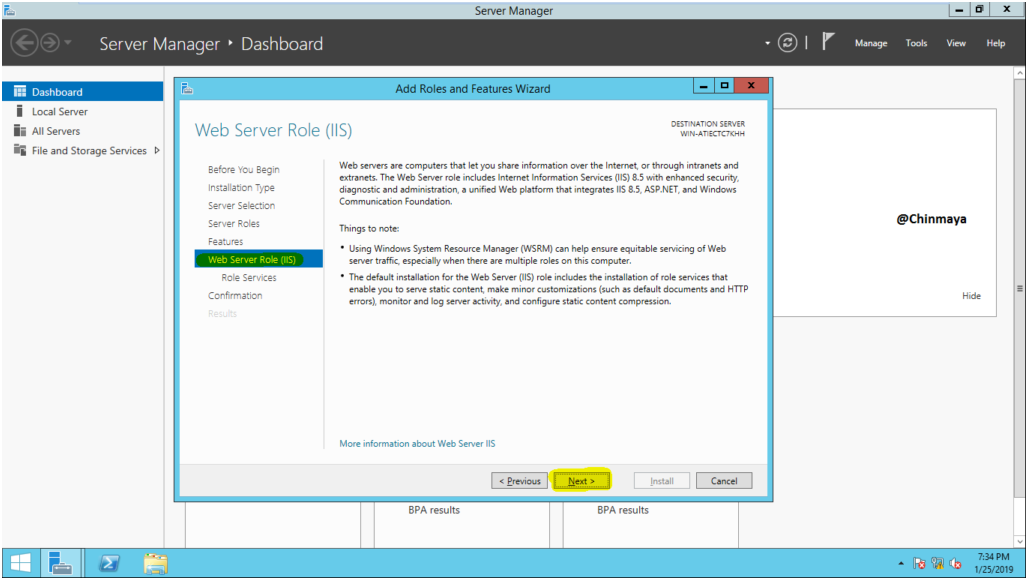Open the Help menu
Image resolution: width=1028 pixels, height=580 pixels.
[x=995, y=43]
